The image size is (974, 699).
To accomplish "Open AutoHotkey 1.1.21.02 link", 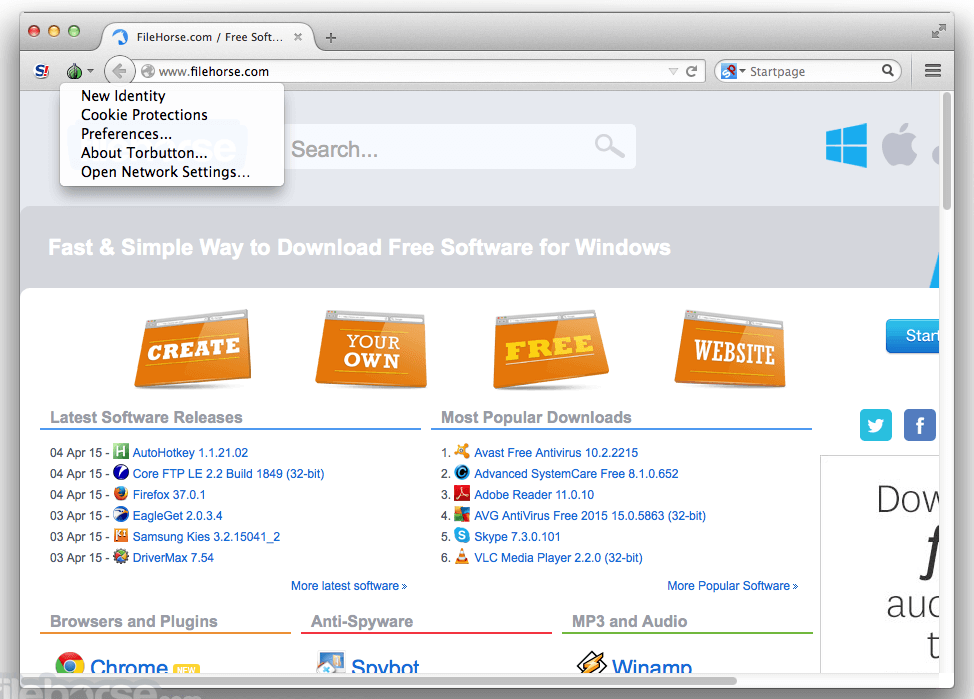I will [x=190, y=453].
